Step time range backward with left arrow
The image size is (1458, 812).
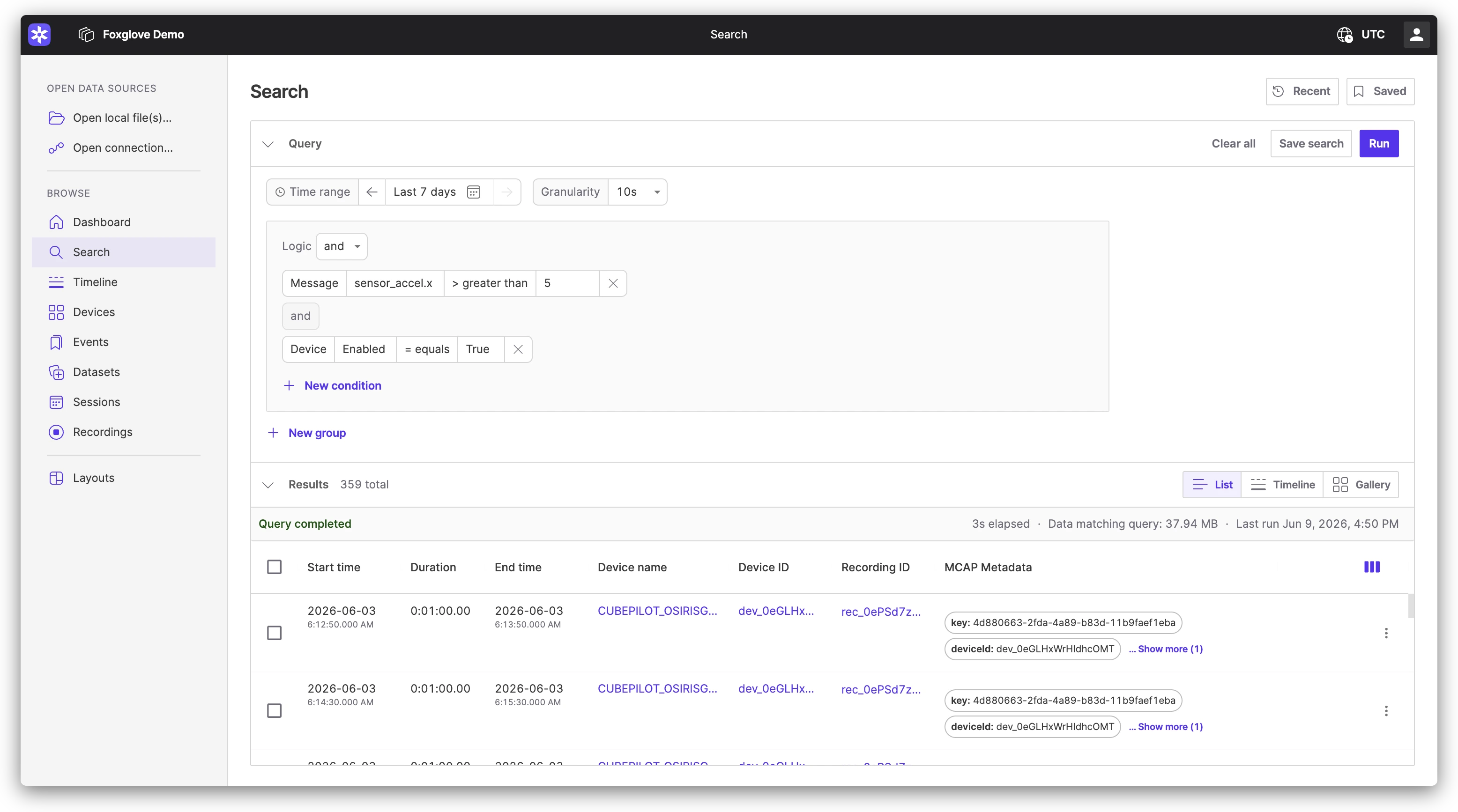click(x=372, y=192)
